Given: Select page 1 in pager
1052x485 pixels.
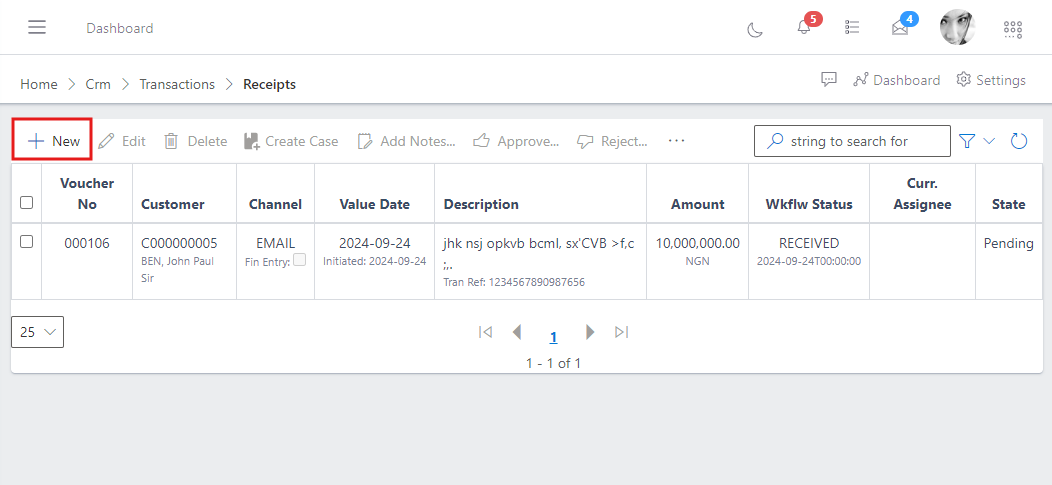Looking at the screenshot, I should tap(554, 337).
